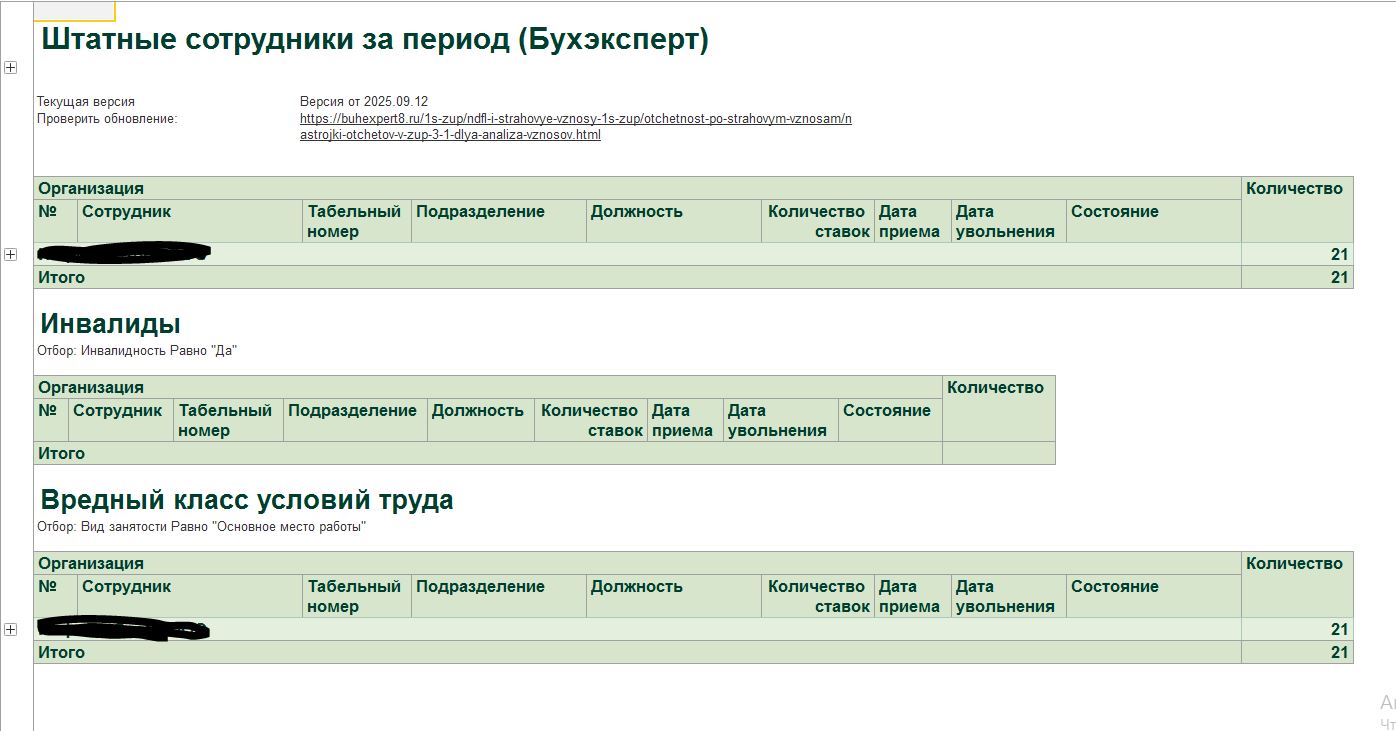Select the Инвалиды section heading
This screenshot has height=731, width=1396.
[x=111, y=323]
